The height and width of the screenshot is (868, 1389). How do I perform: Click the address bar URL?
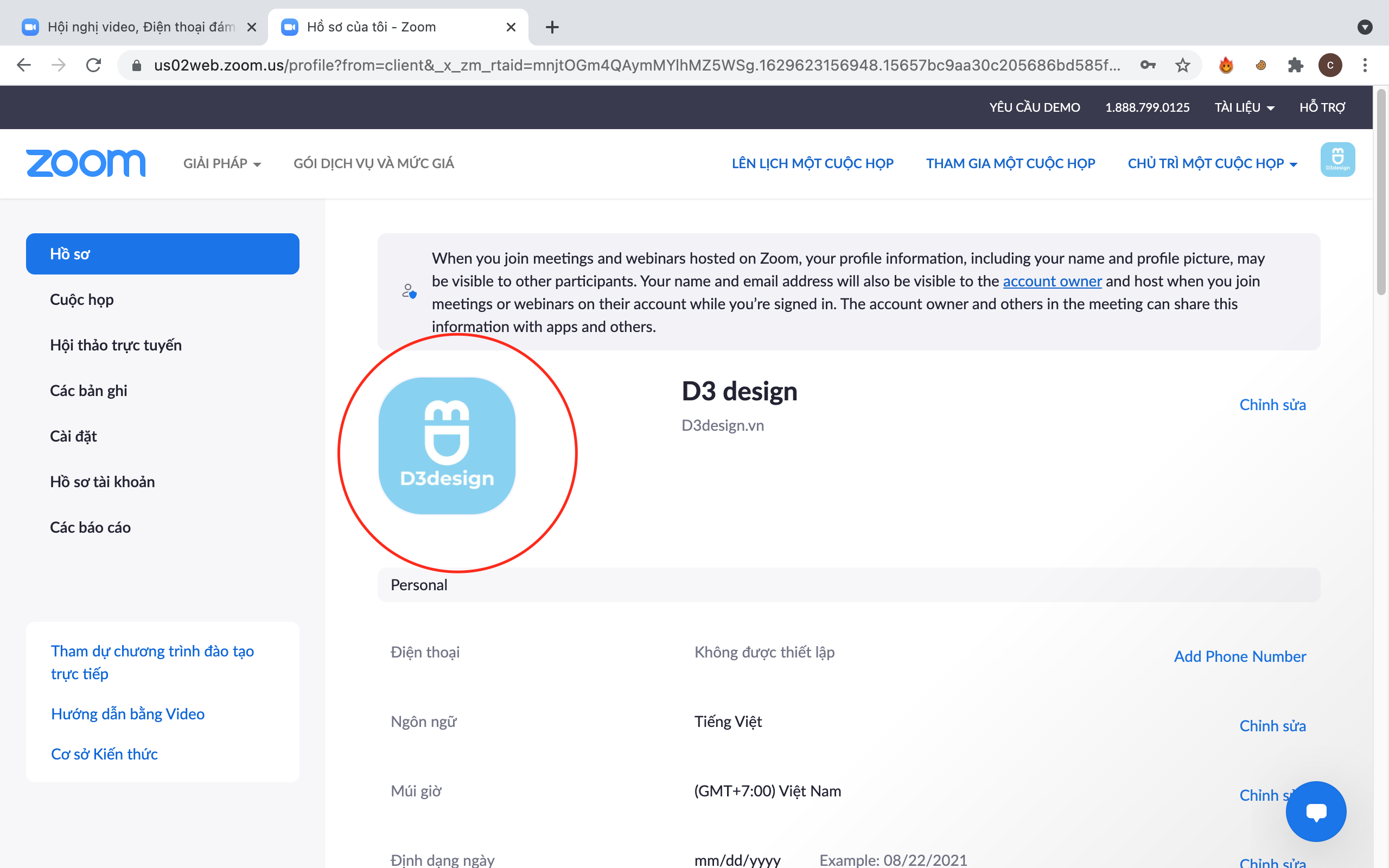(x=636, y=65)
